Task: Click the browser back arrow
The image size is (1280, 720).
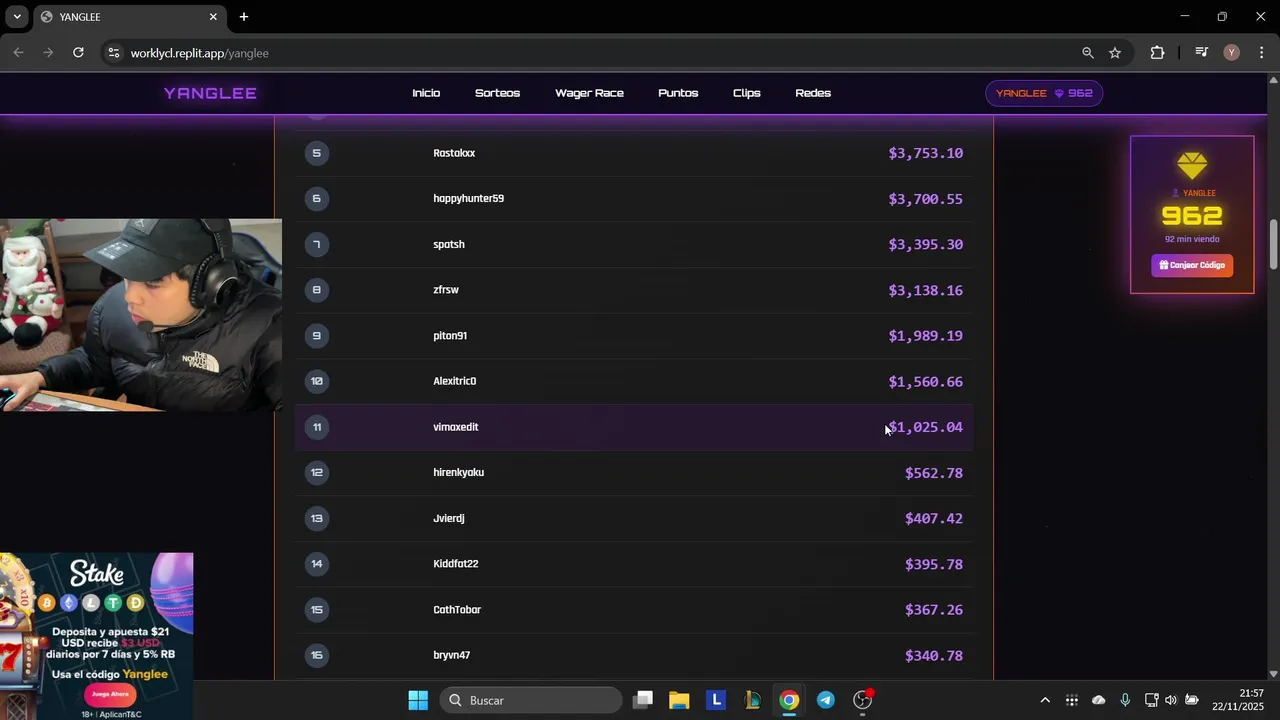Action: [18, 53]
